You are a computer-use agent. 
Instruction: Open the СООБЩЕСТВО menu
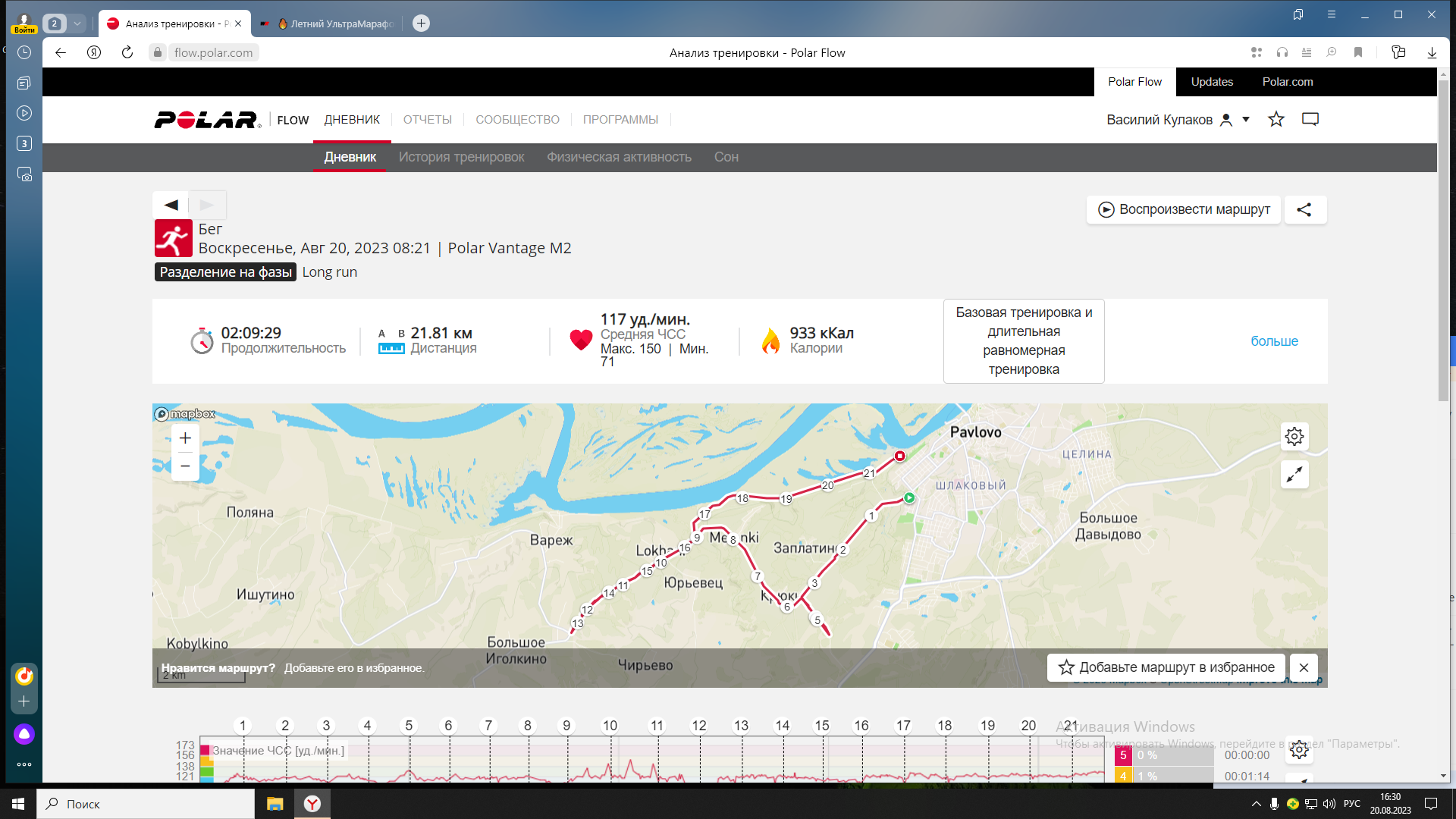pos(518,120)
